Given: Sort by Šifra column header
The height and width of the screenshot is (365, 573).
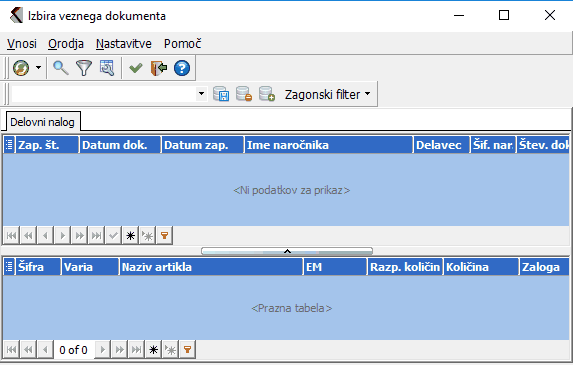Looking at the screenshot, I should point(38,267).
